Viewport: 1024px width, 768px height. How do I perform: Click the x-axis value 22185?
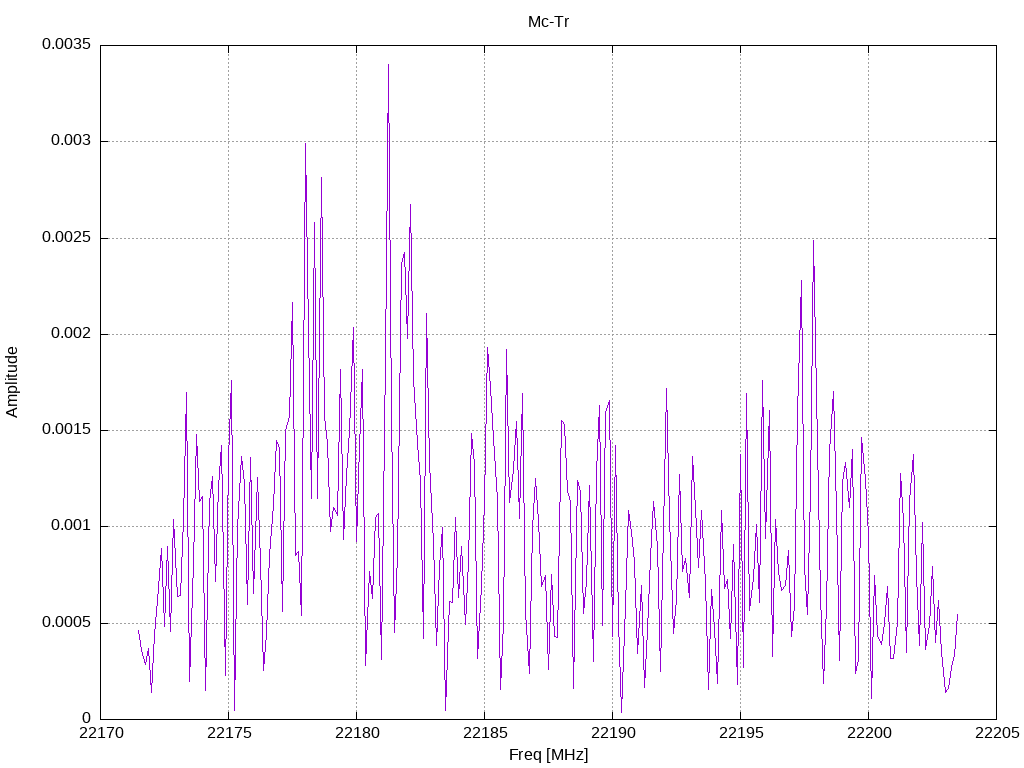[x=485, y=733]
